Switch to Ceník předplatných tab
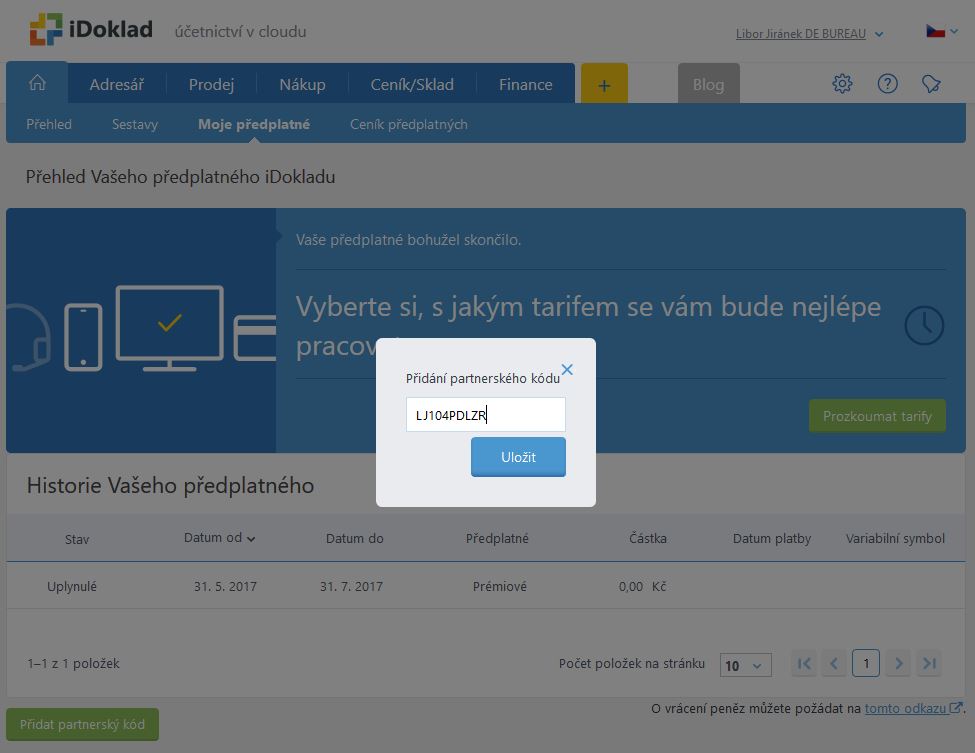The height and width of the screenshot is (753, 975). pos(408,124)
